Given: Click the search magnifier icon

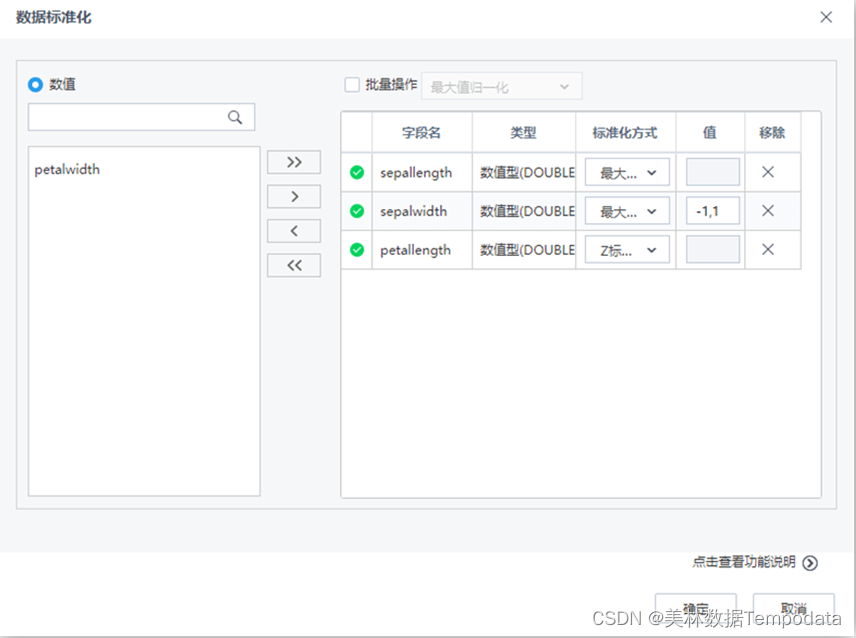Looking at the screenshot, I should point(235,117).
